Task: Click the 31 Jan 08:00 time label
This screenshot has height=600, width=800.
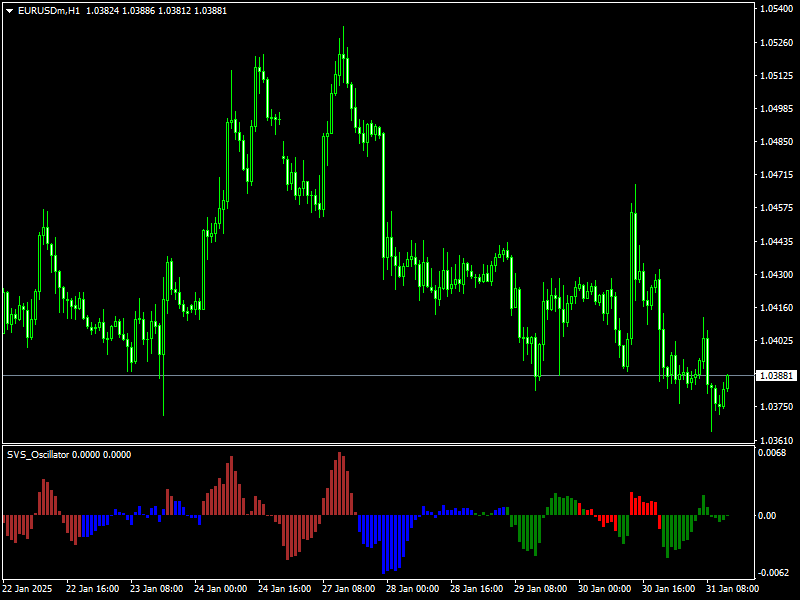Action: pos(733,589)
